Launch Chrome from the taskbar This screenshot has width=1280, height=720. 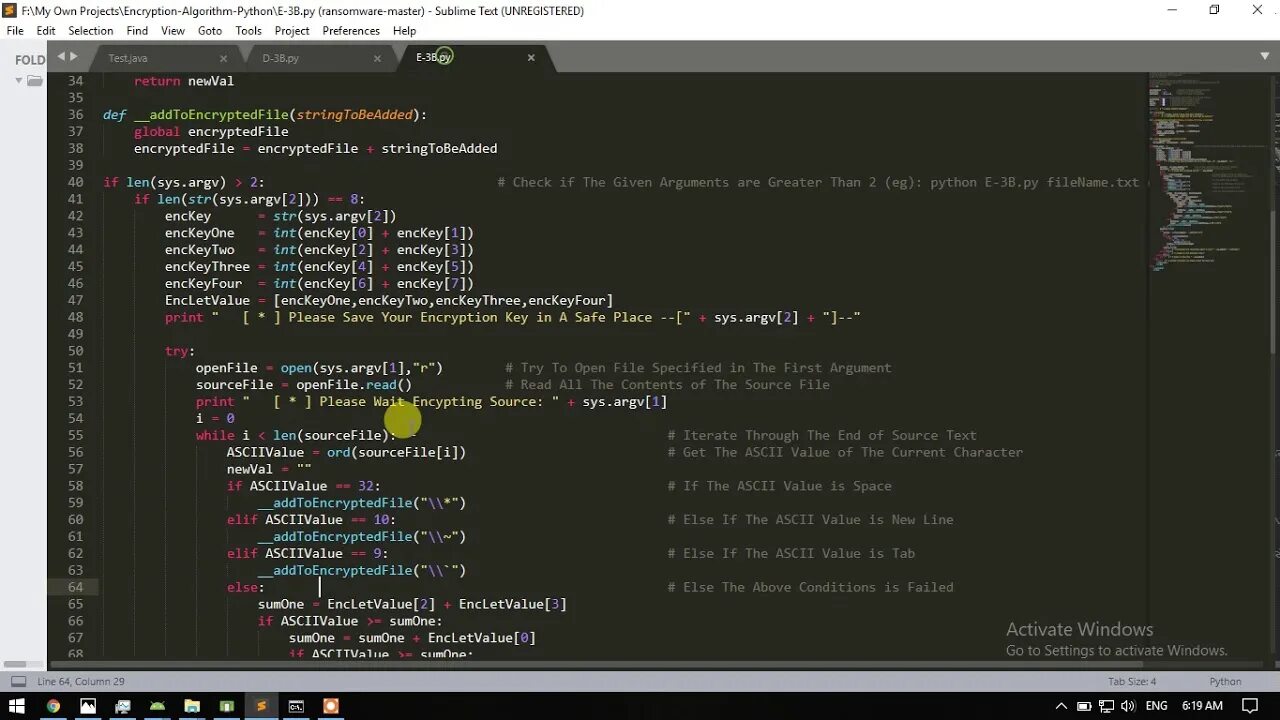[x=53, y=706]
